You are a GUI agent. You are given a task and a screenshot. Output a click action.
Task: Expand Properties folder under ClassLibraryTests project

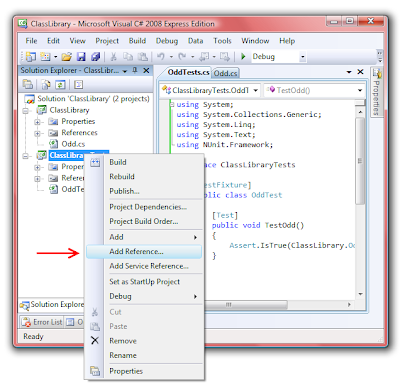click(37, 167)
